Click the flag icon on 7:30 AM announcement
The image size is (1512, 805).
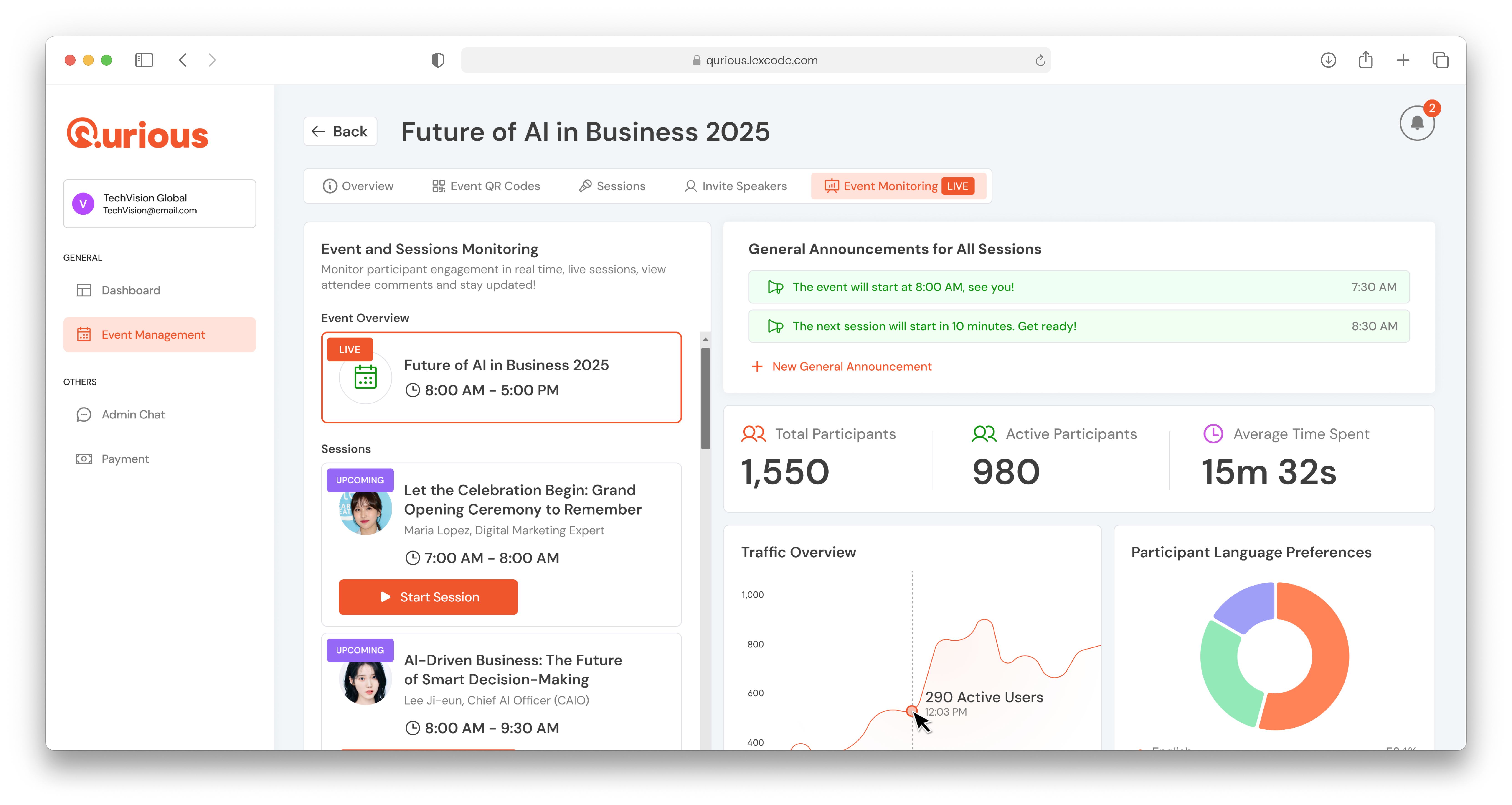[775, 287]
